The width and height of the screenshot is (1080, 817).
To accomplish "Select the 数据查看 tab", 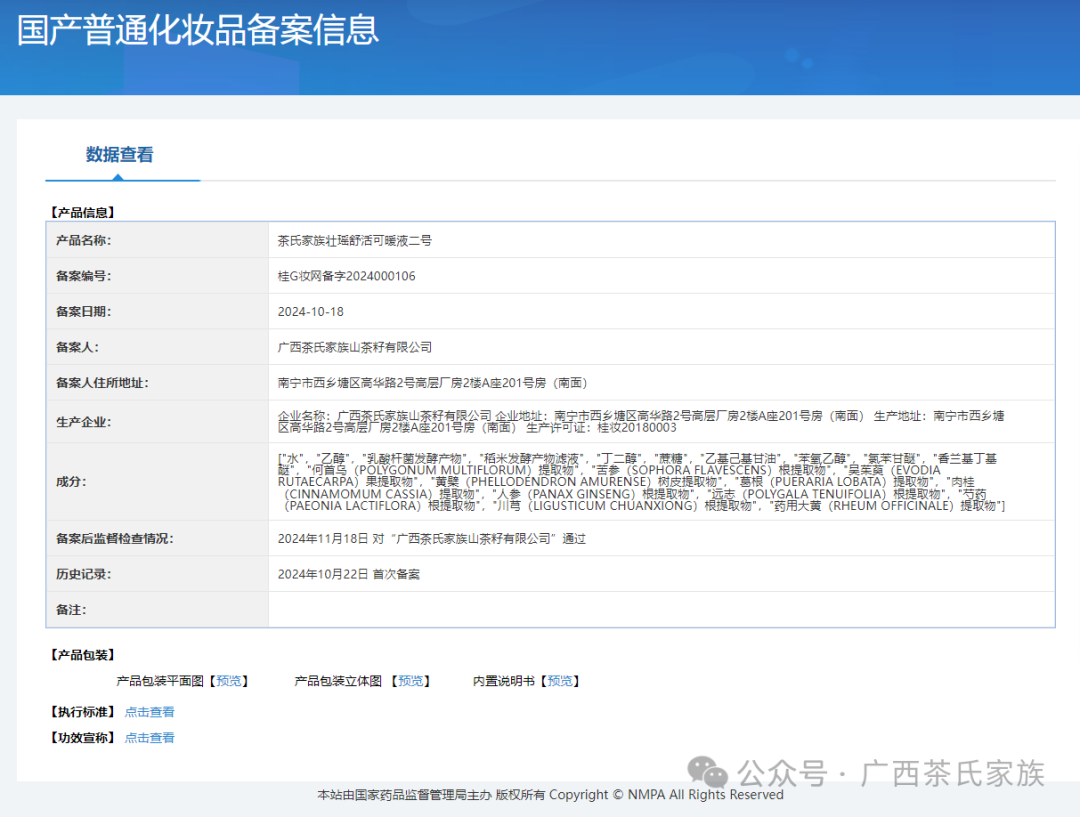I will click(119, 155).
